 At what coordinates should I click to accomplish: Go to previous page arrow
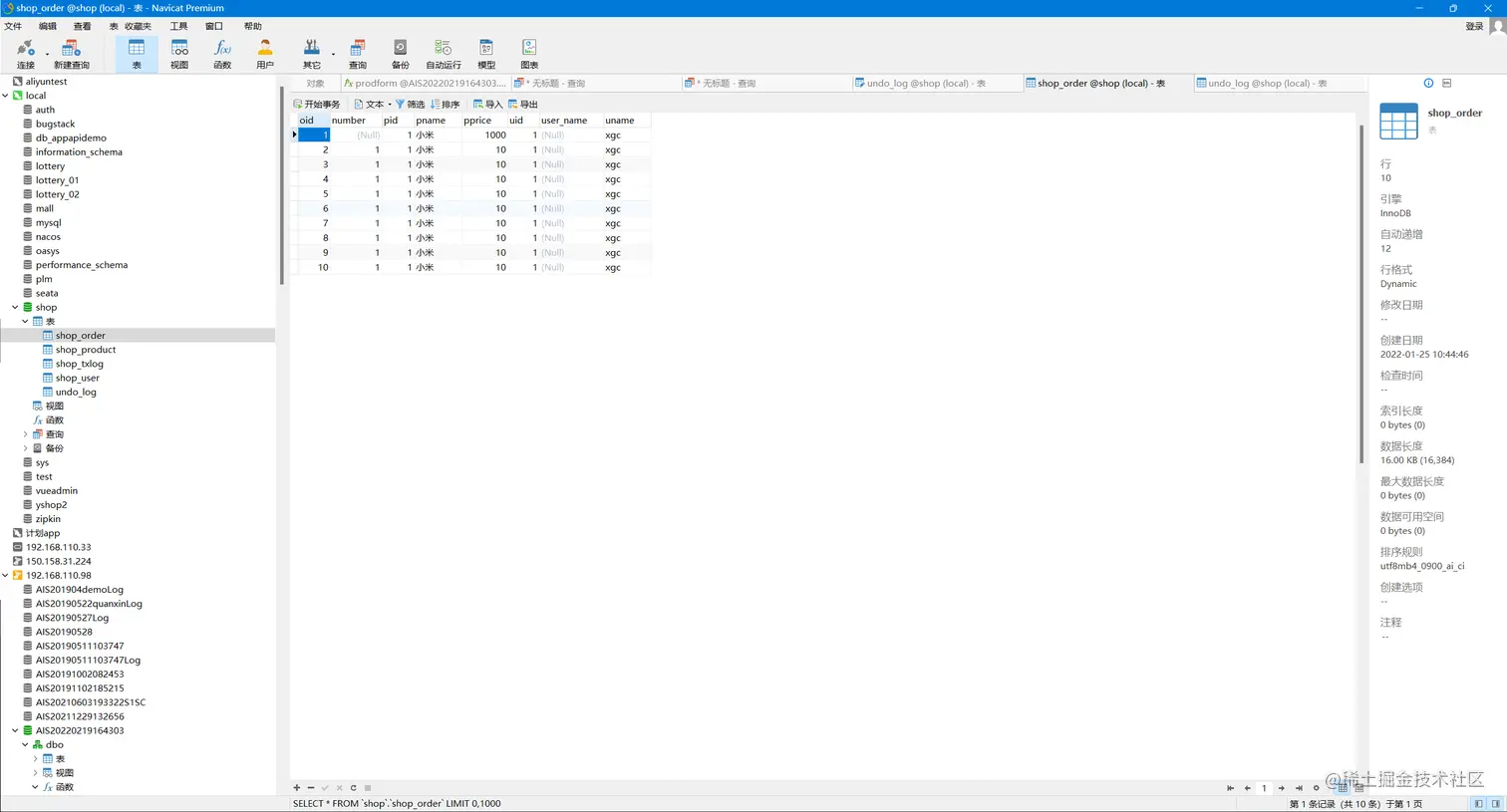pos(1247,788)
